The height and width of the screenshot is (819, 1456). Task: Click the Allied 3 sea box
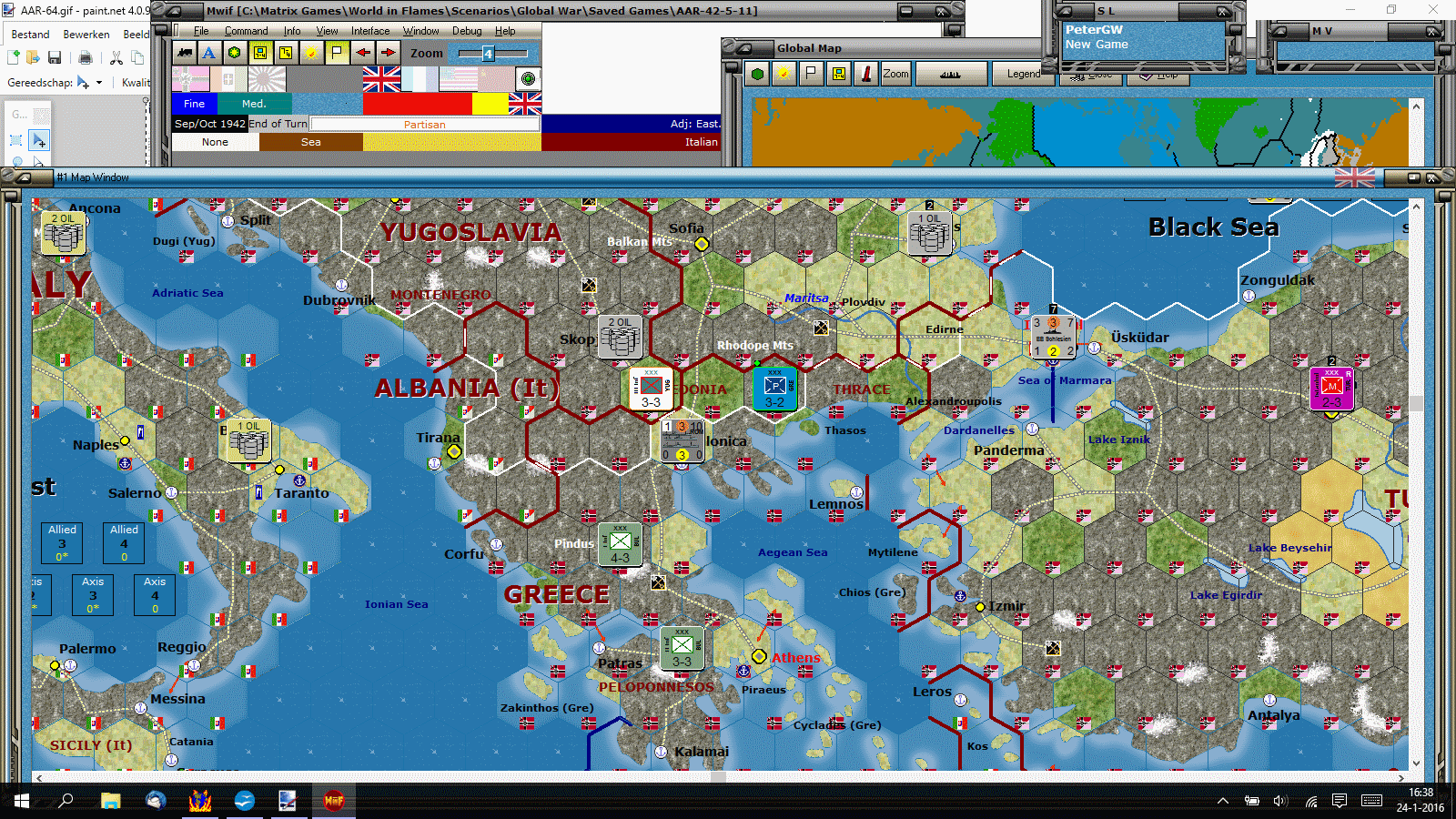pos(62,543)
